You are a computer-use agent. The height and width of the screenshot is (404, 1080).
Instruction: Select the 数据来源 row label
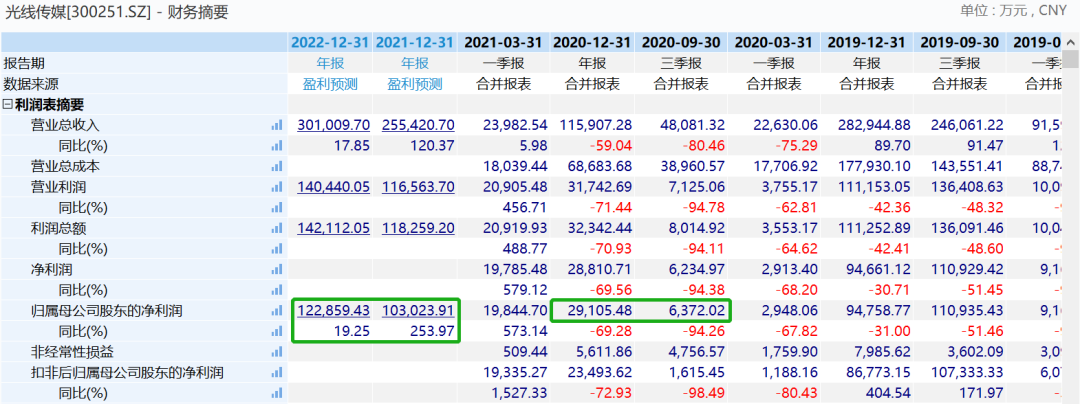coord(31,84)
